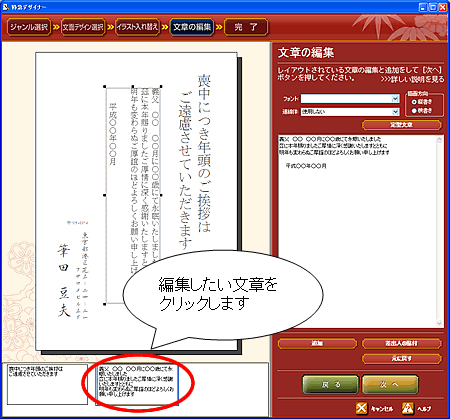This screenshot has width=450, height=419.
Task: Open the dropdown showing 使用しない
Action: (x=395, y=112)
